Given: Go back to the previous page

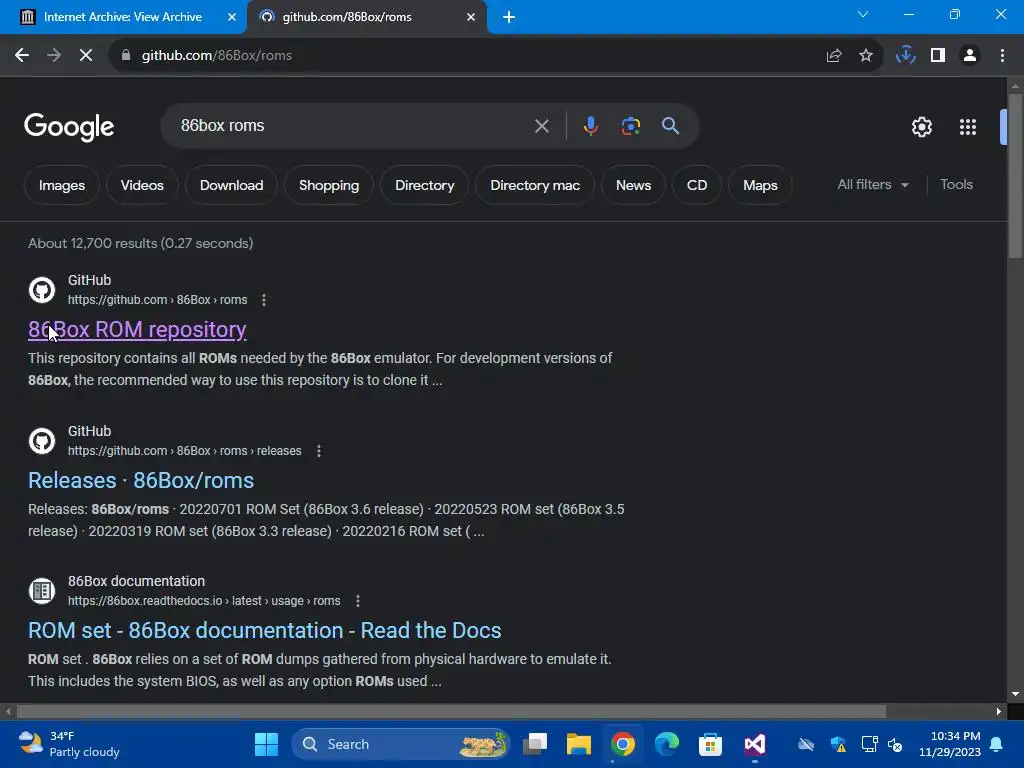Looking at the screenshot, I should (22, 56).
